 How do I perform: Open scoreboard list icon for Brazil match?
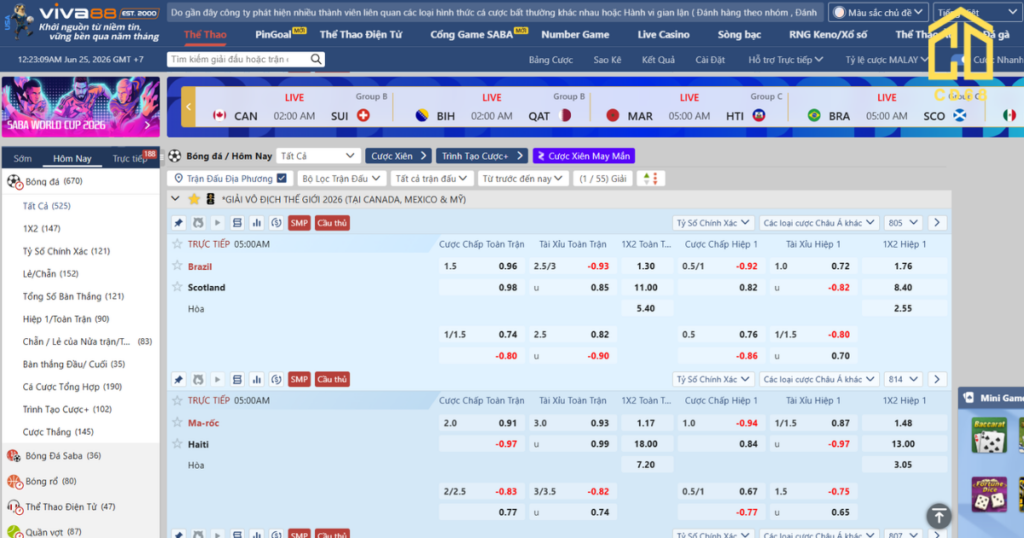click(x=237, y=223)
